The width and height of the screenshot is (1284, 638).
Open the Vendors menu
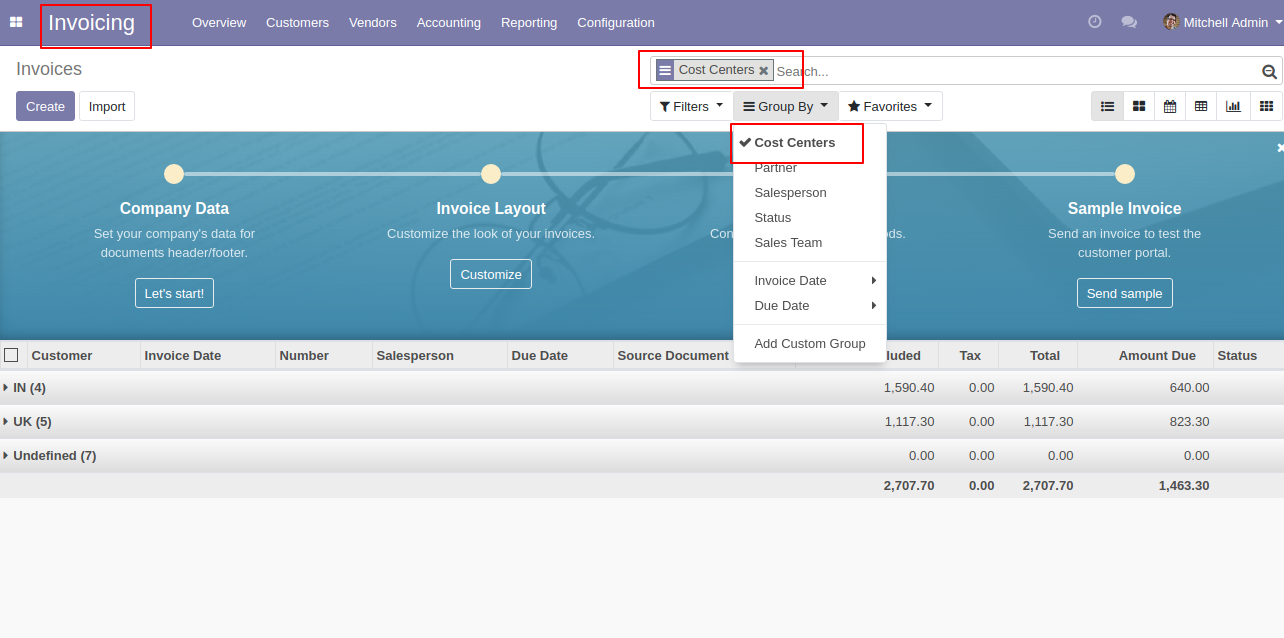(373, 22)
